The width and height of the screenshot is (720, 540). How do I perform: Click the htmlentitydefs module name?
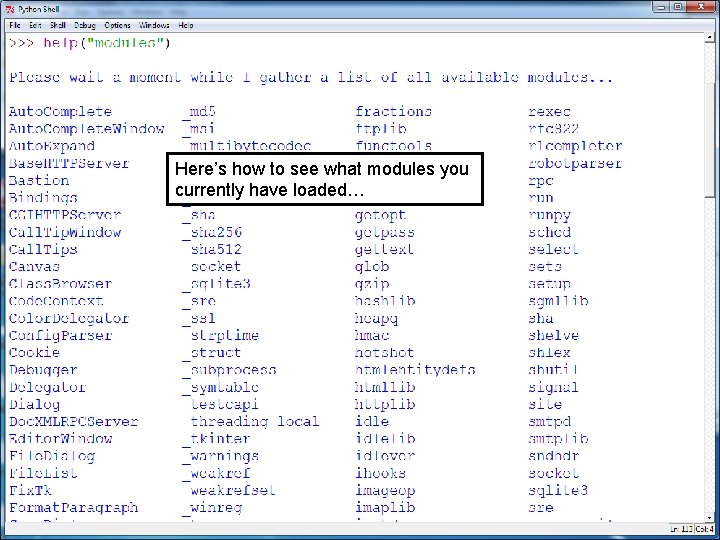tap(415, 370)
